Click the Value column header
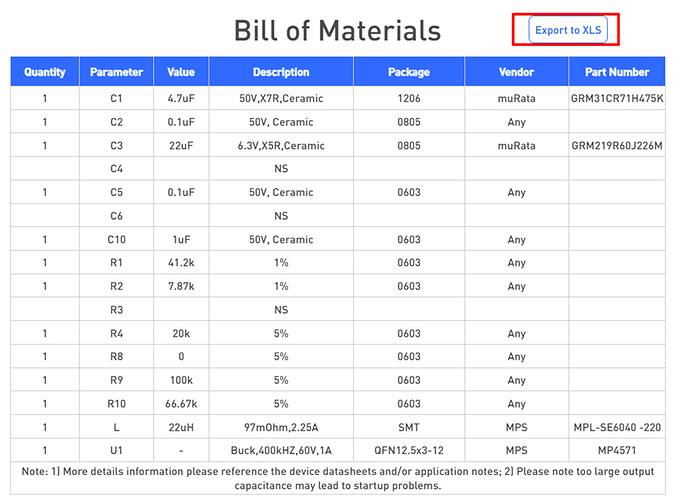Viewport: 682px width, 500px height. click(181, 72)
